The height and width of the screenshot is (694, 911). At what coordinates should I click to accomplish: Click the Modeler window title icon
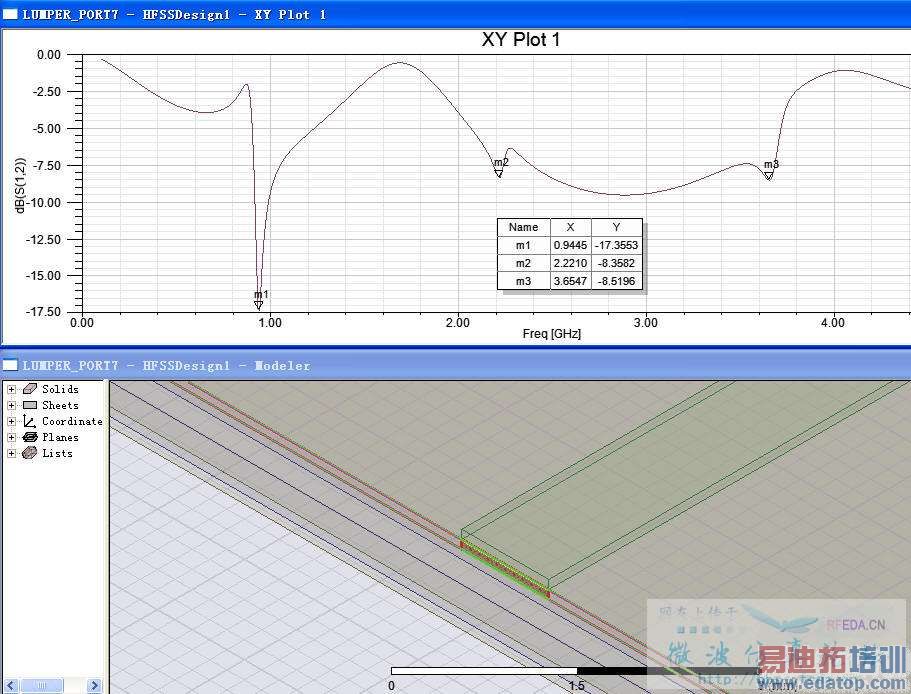tap(10, 365)
